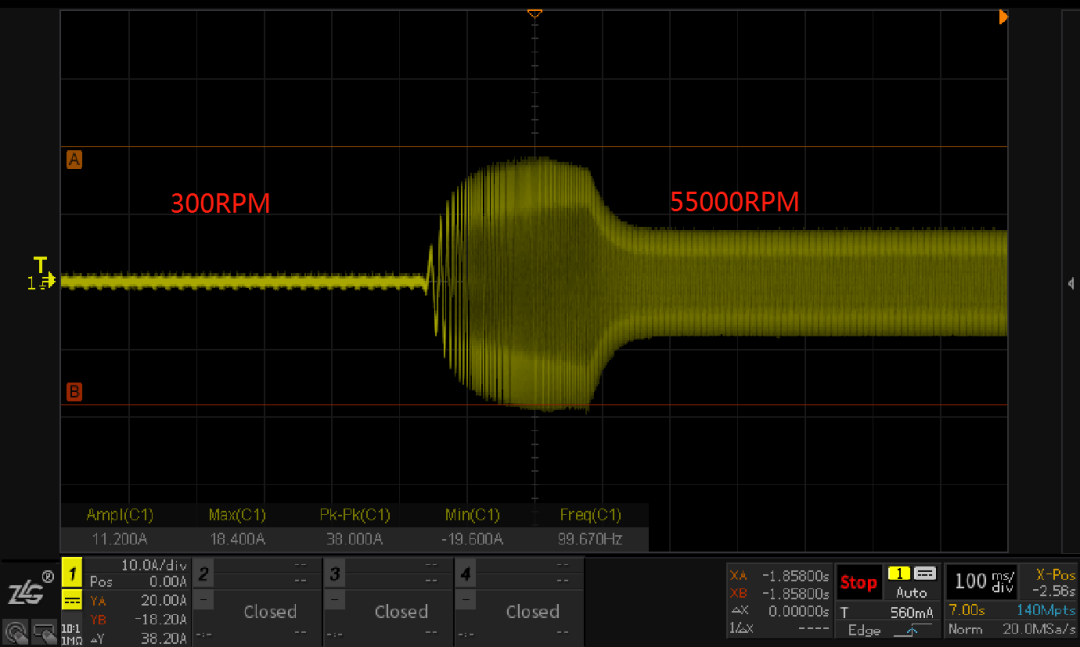Enable channel 3 via its number badge
This screenshot has width=1080, height=647.
coord(335,574)
